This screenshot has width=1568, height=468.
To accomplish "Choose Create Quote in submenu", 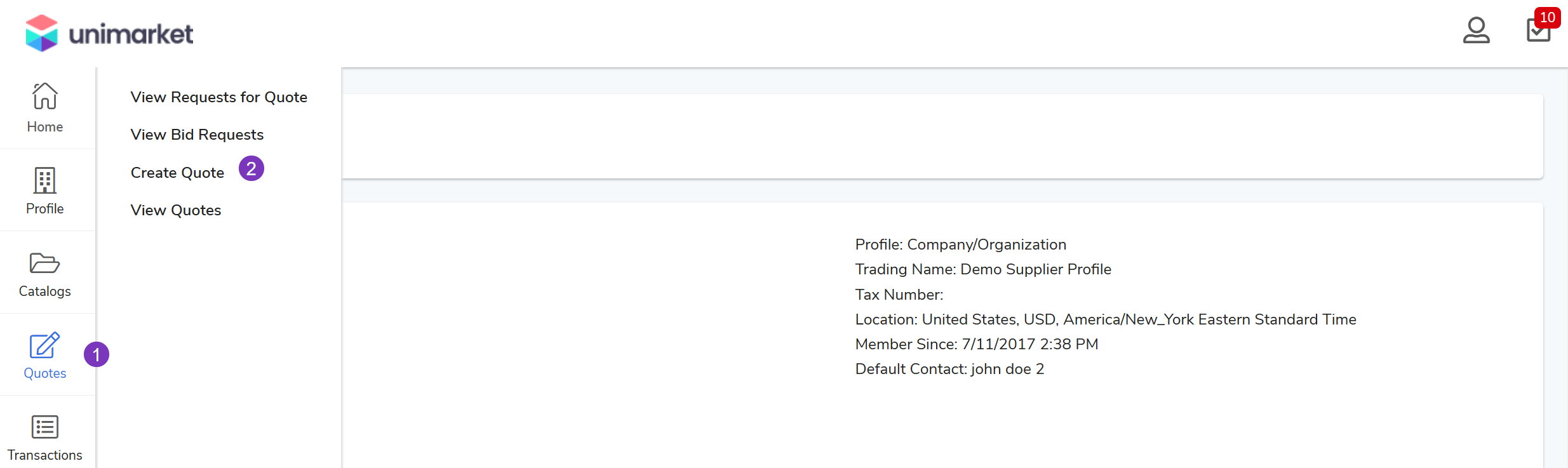I will (177, 173).
